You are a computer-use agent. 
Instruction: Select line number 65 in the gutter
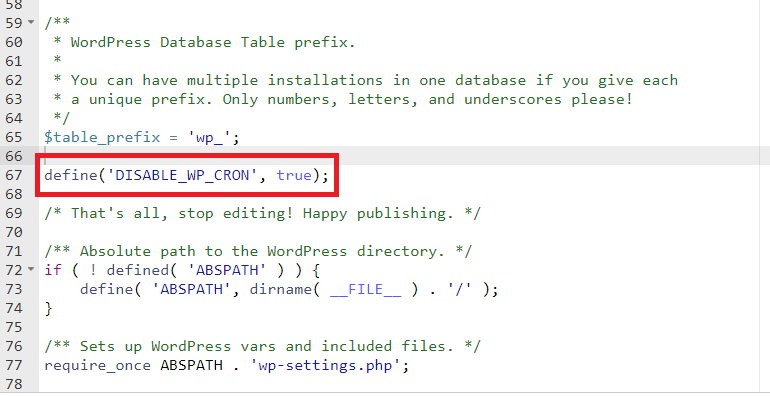point(14,137)
